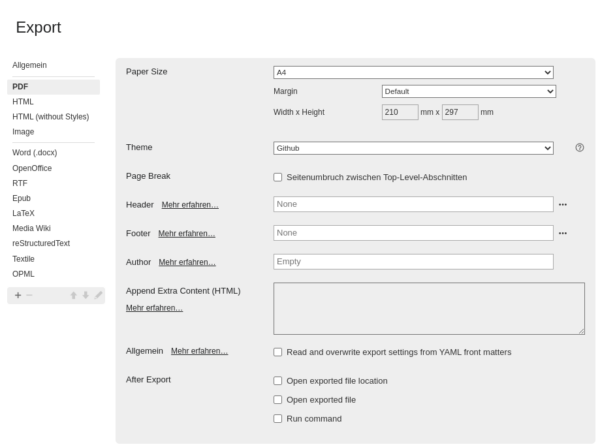Switch to Word (.docx) export settings
Image resolution: width=600 pixels, height=447 pixels.
pyautogui.click(x=36, y=153)
